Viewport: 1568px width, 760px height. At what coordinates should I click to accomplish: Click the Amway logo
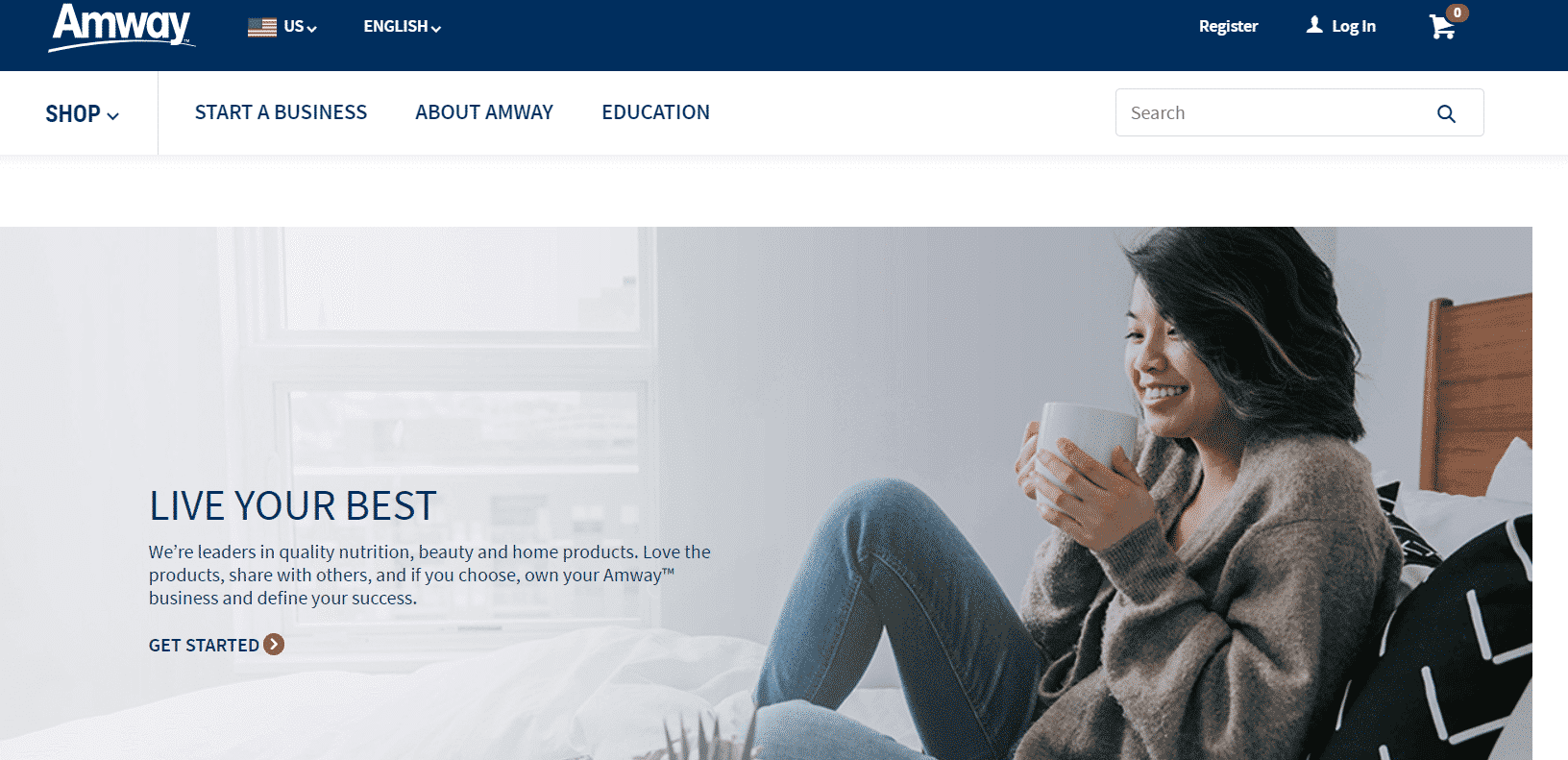[122, 27]
